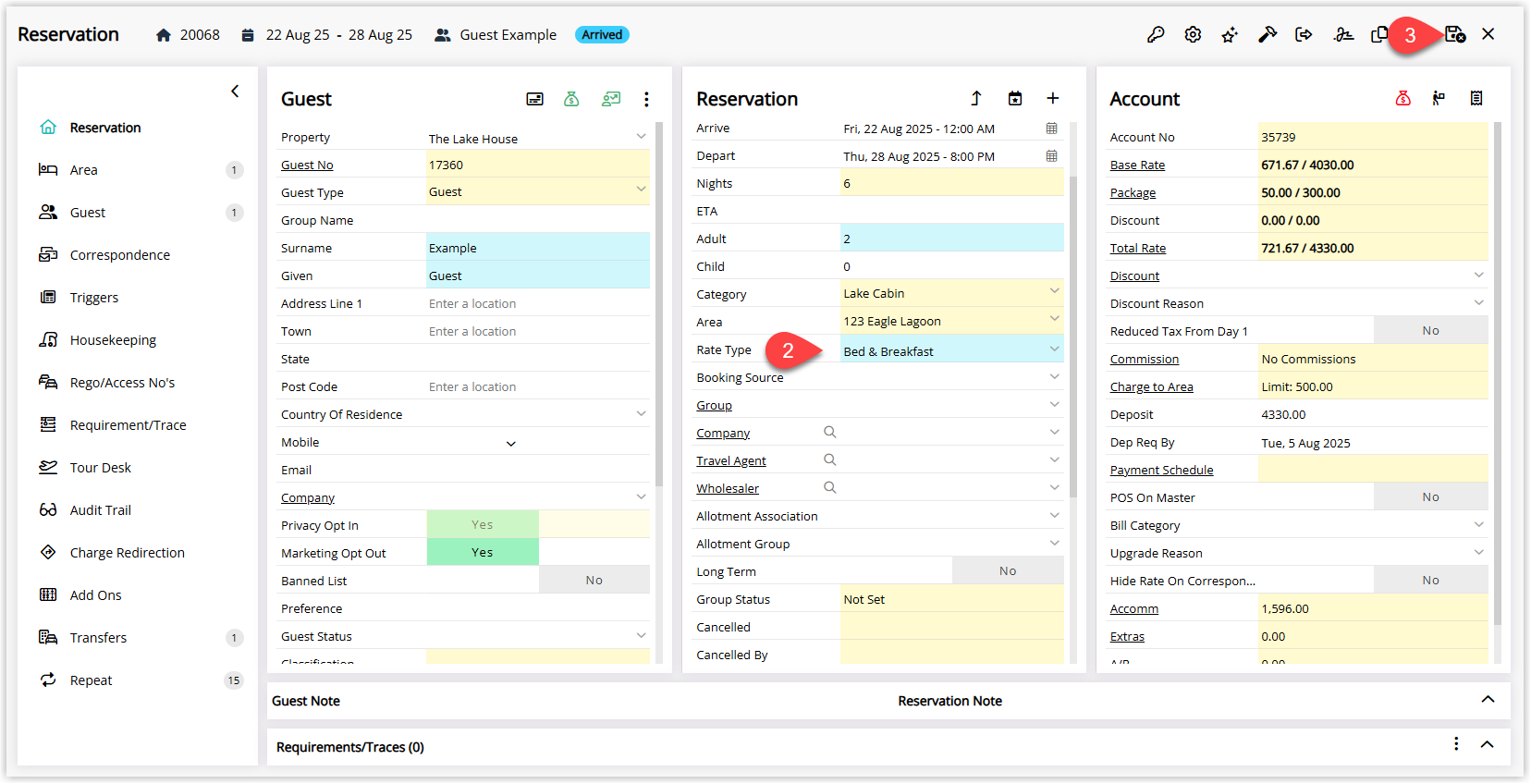Click the up arrow icon in Reservation panel
The width and height of the screenshot is (1531, 784).
click(x=975, y=98)
